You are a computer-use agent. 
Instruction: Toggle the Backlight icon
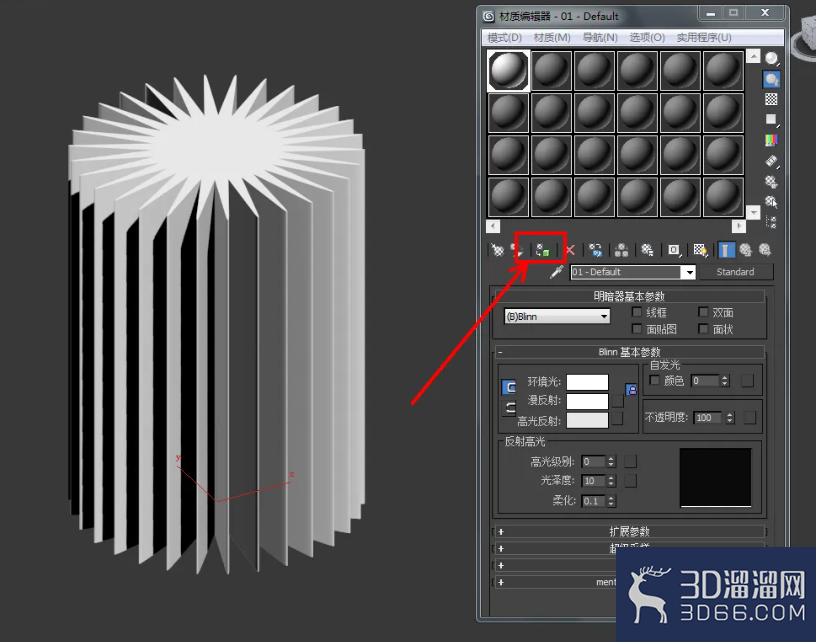point(771,79)
